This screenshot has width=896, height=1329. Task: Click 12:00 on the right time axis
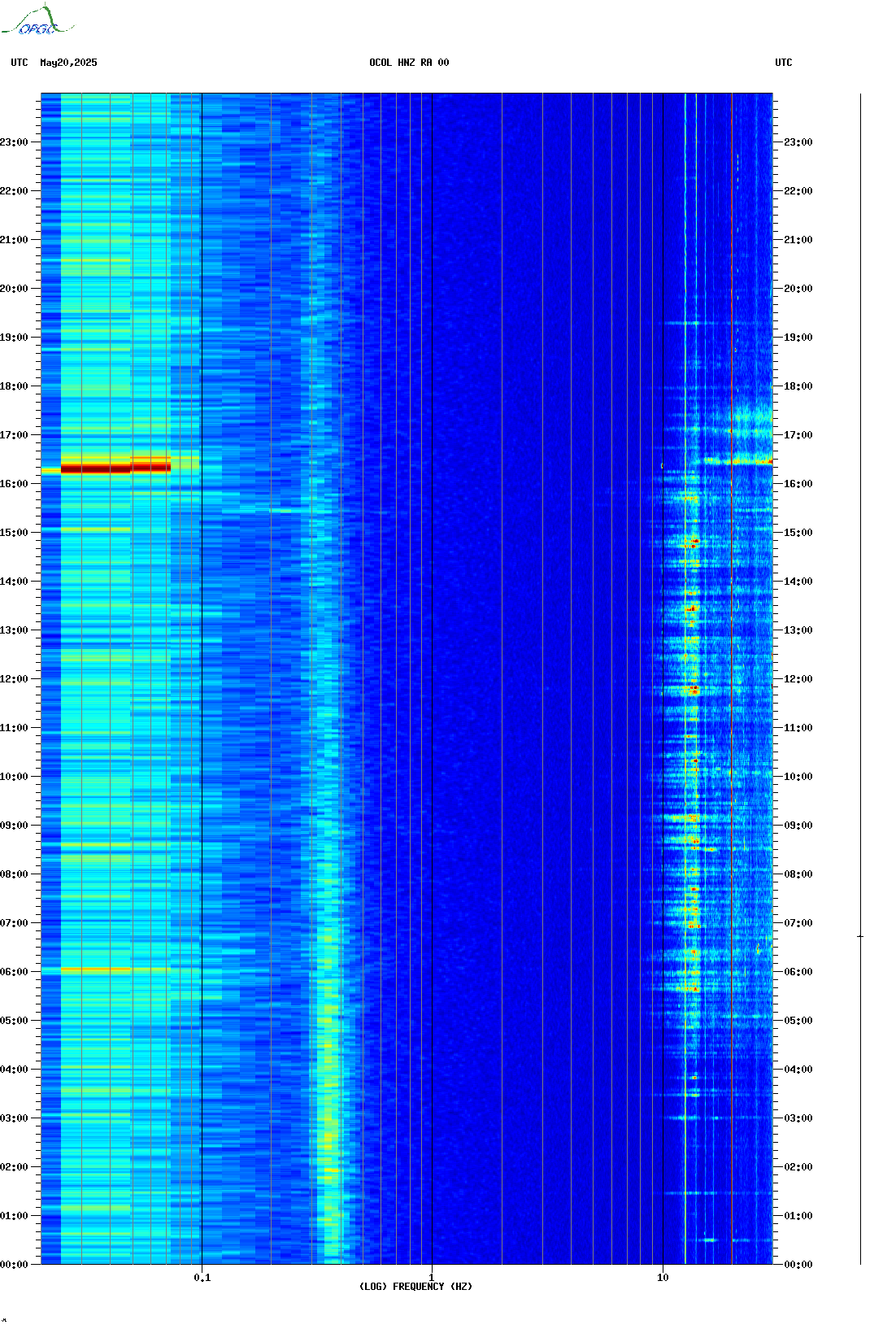tap(798, 679)
